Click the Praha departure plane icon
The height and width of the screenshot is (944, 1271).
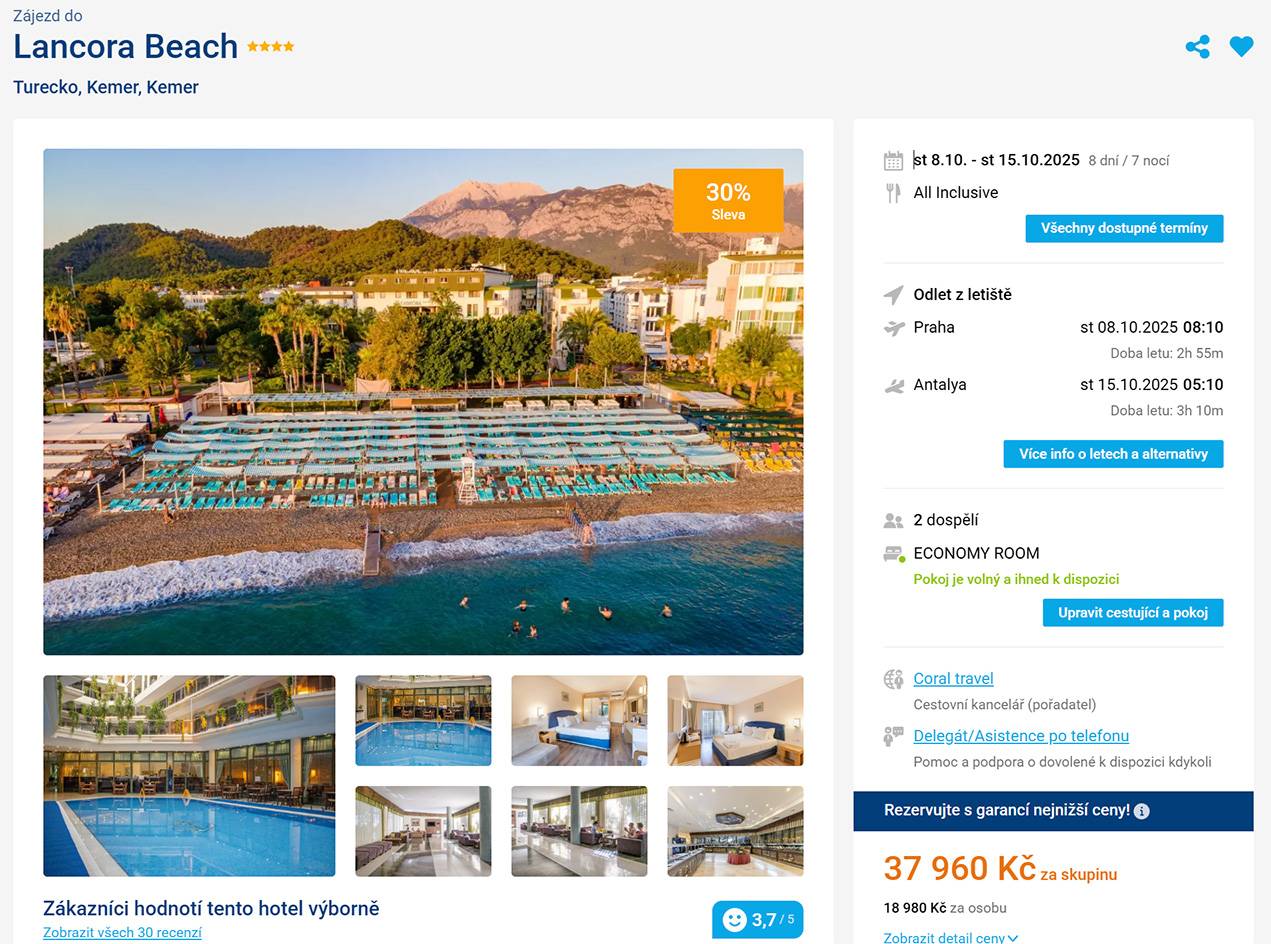[894, 328]
